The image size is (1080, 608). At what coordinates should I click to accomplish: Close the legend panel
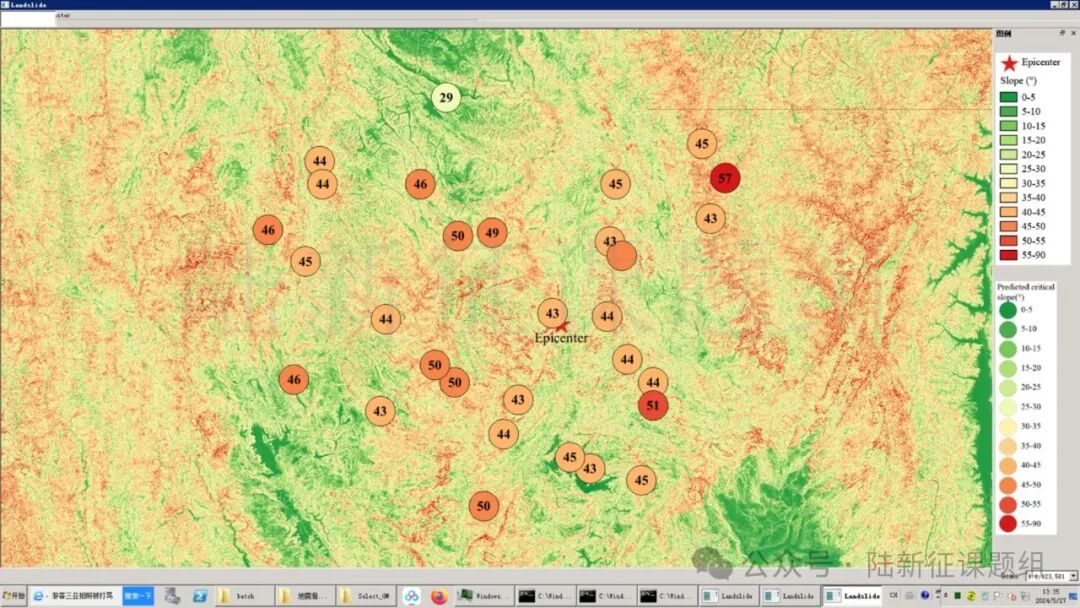1073,33
